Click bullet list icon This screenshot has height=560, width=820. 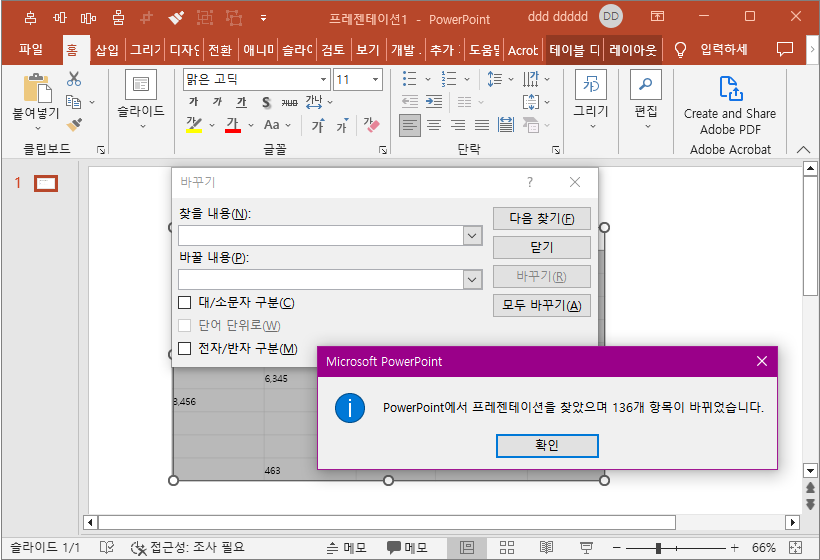(409, 79)
